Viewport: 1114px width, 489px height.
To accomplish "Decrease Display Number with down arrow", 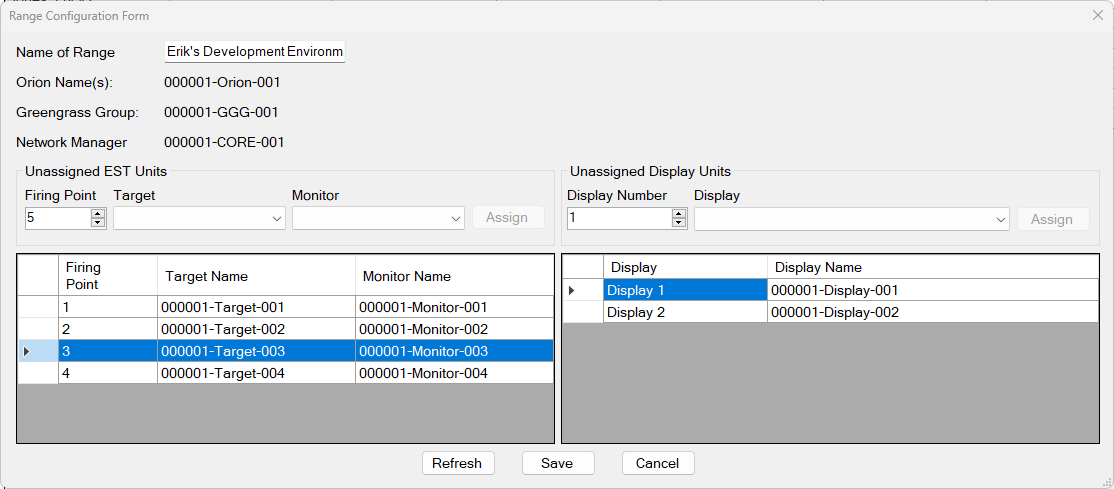I will coord(679,223).
